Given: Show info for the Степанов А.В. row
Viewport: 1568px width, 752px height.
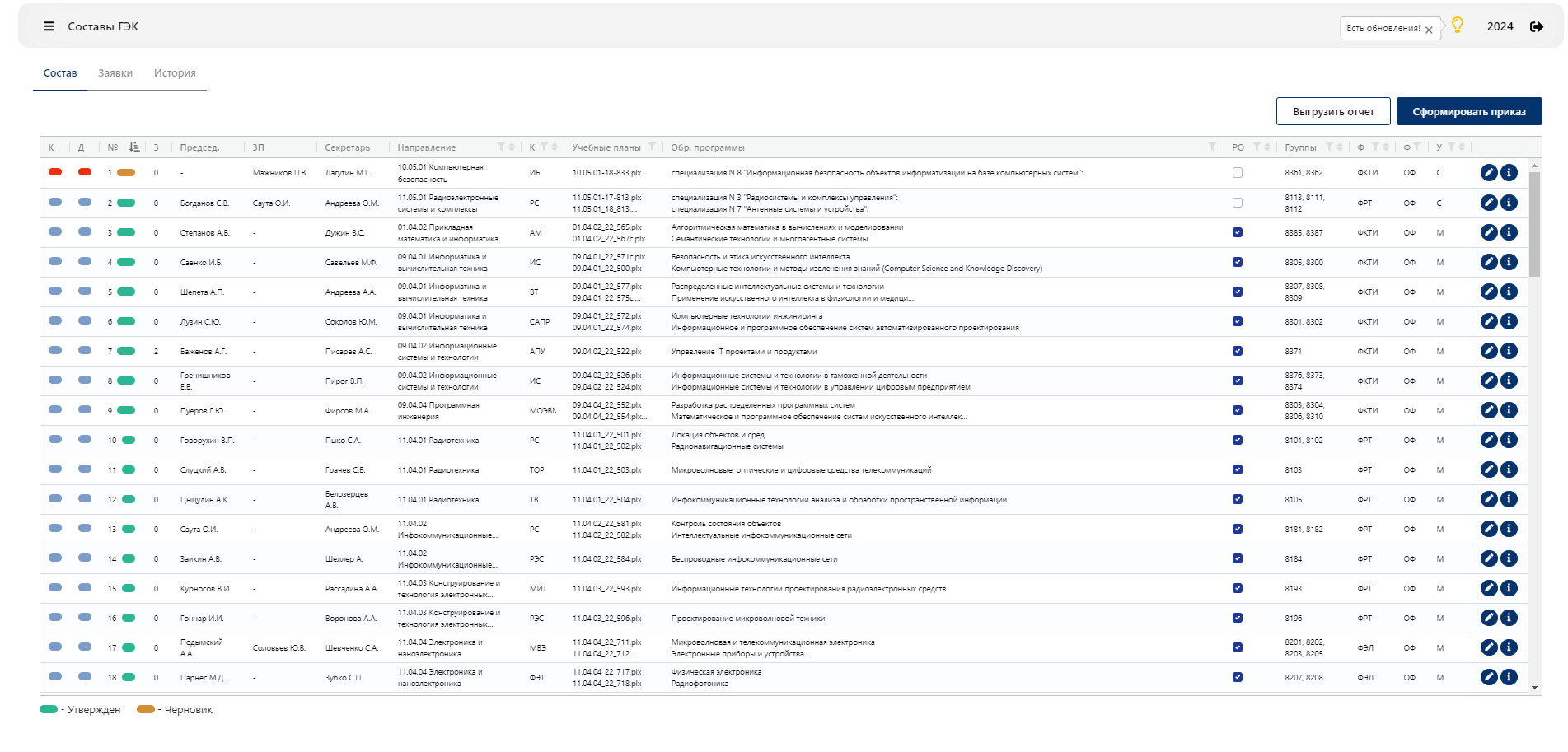Looking at the screenshot, I should pyautogui.click(x=1509, y=232).
